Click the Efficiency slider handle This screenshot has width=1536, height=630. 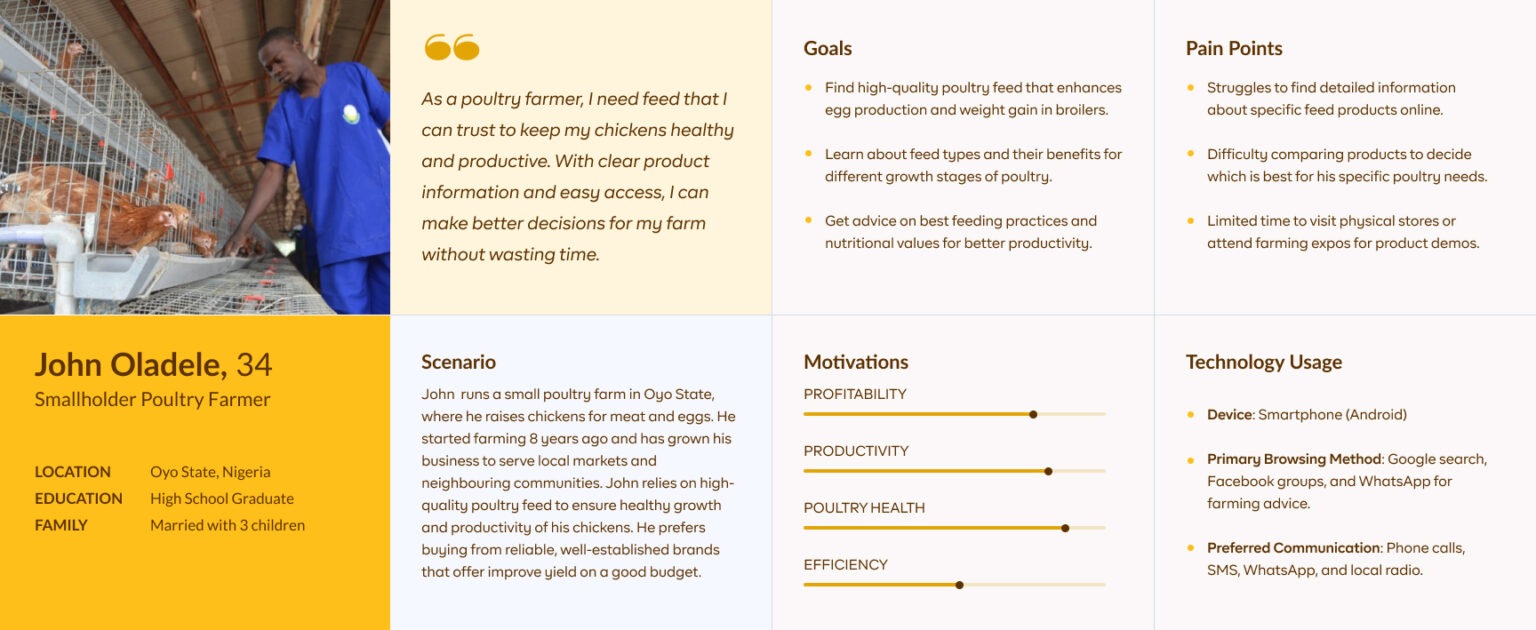(x=959, y=585)
